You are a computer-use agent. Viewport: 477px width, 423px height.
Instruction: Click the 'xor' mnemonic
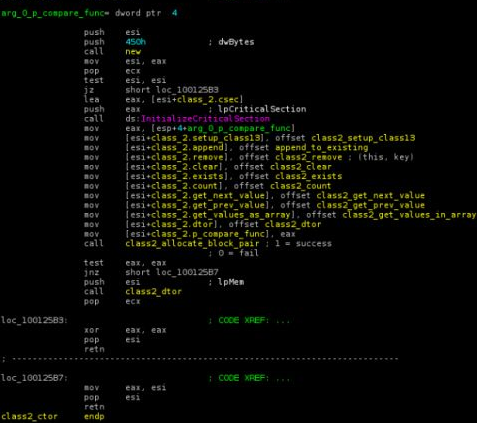point(91,330)
